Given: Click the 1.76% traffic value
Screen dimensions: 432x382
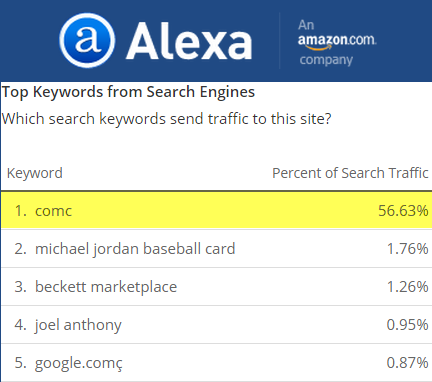Looking at the screenshot, I should pyautogui.click(x=407, y=249).
